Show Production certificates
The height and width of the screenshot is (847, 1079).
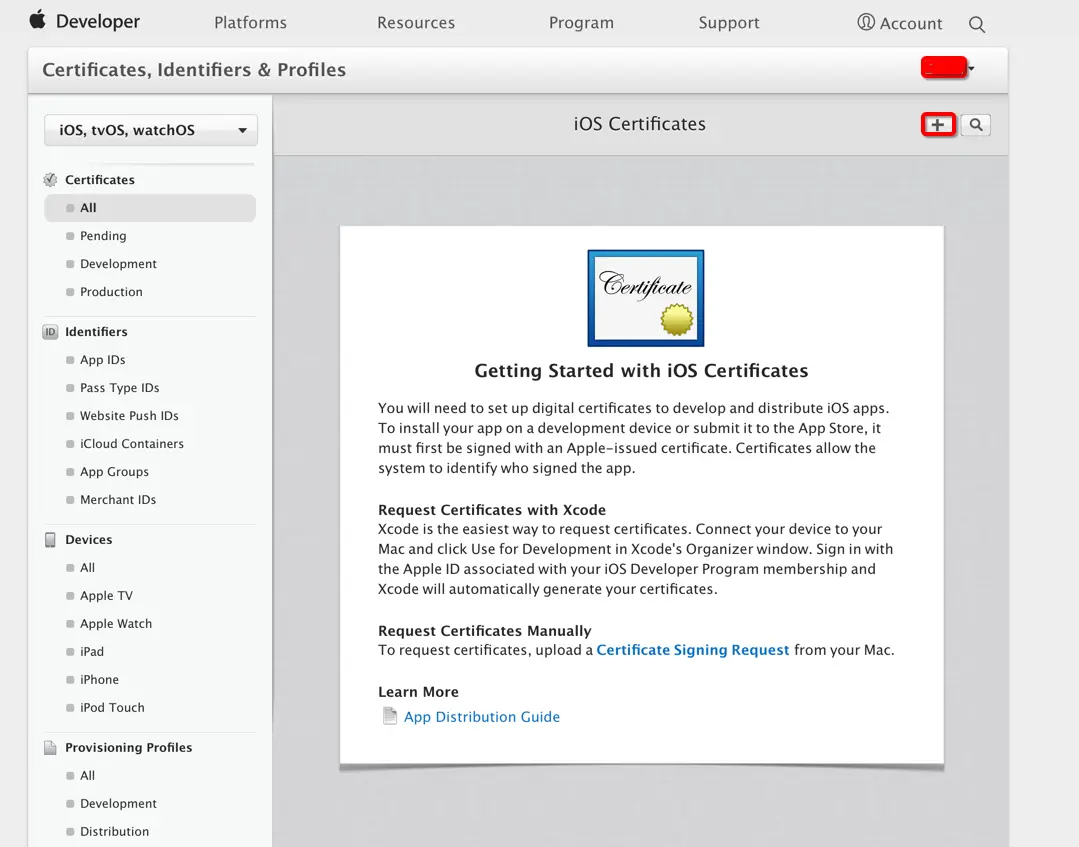click(111, 292)
